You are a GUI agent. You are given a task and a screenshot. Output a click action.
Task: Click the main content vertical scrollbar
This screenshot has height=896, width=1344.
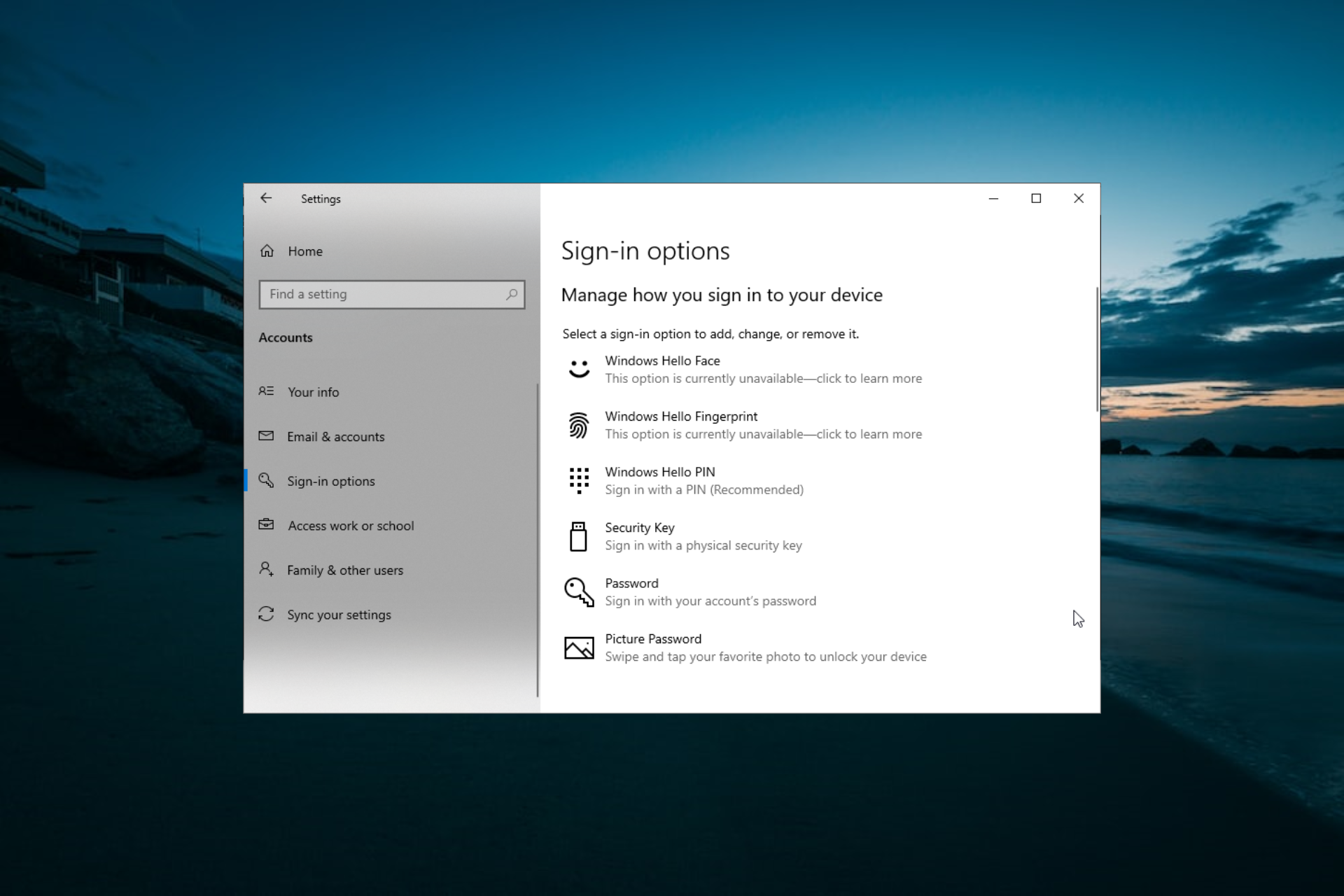(x=1097, y=349)
